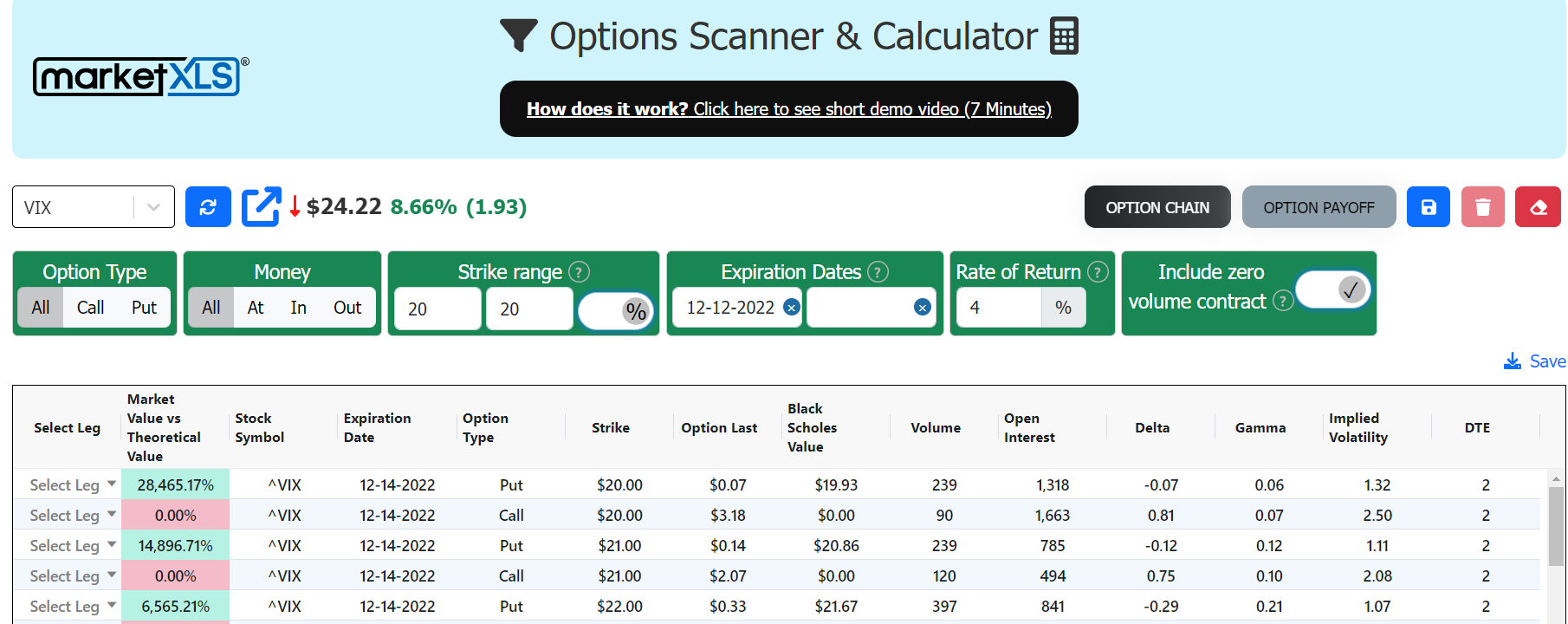Select All in Option Type
Viewport: 1568px width, 624px height.
tap(41, 308)
